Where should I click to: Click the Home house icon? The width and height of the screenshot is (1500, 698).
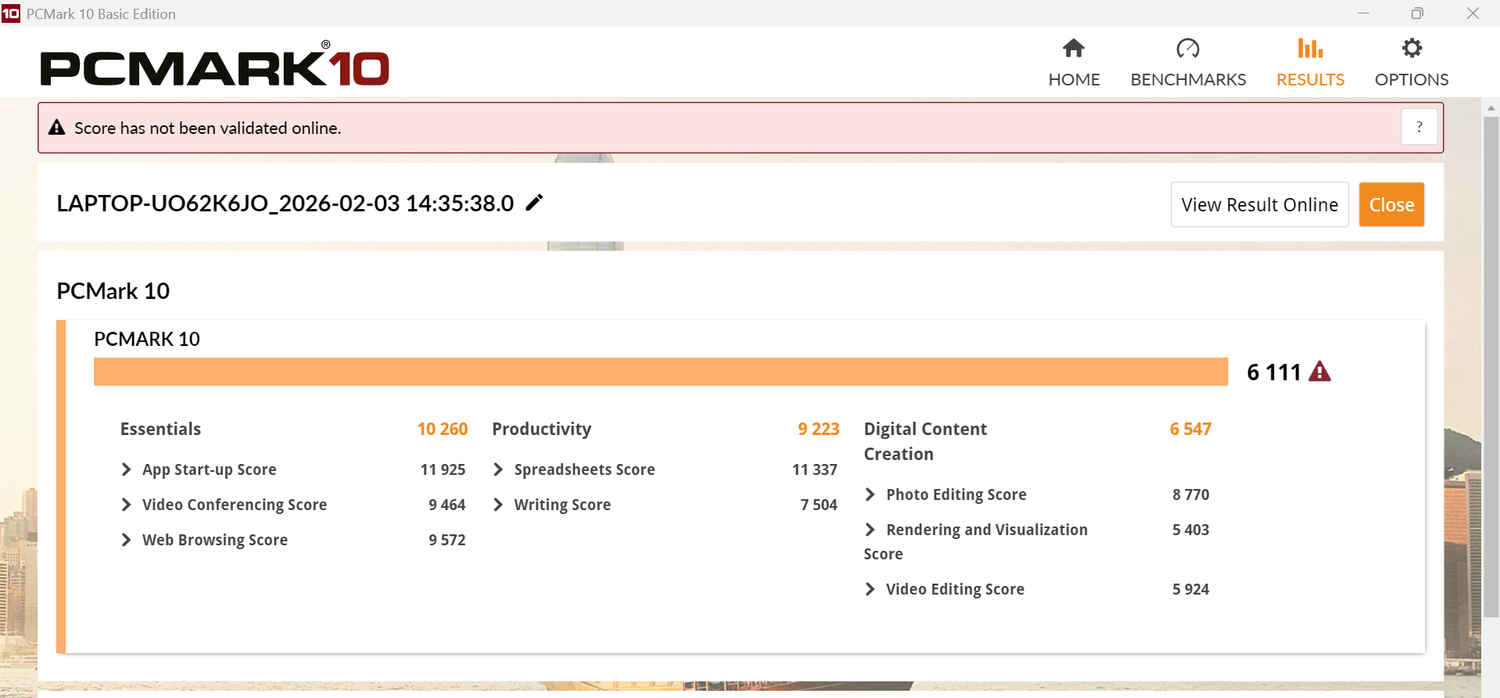(x=1073, y=48)
